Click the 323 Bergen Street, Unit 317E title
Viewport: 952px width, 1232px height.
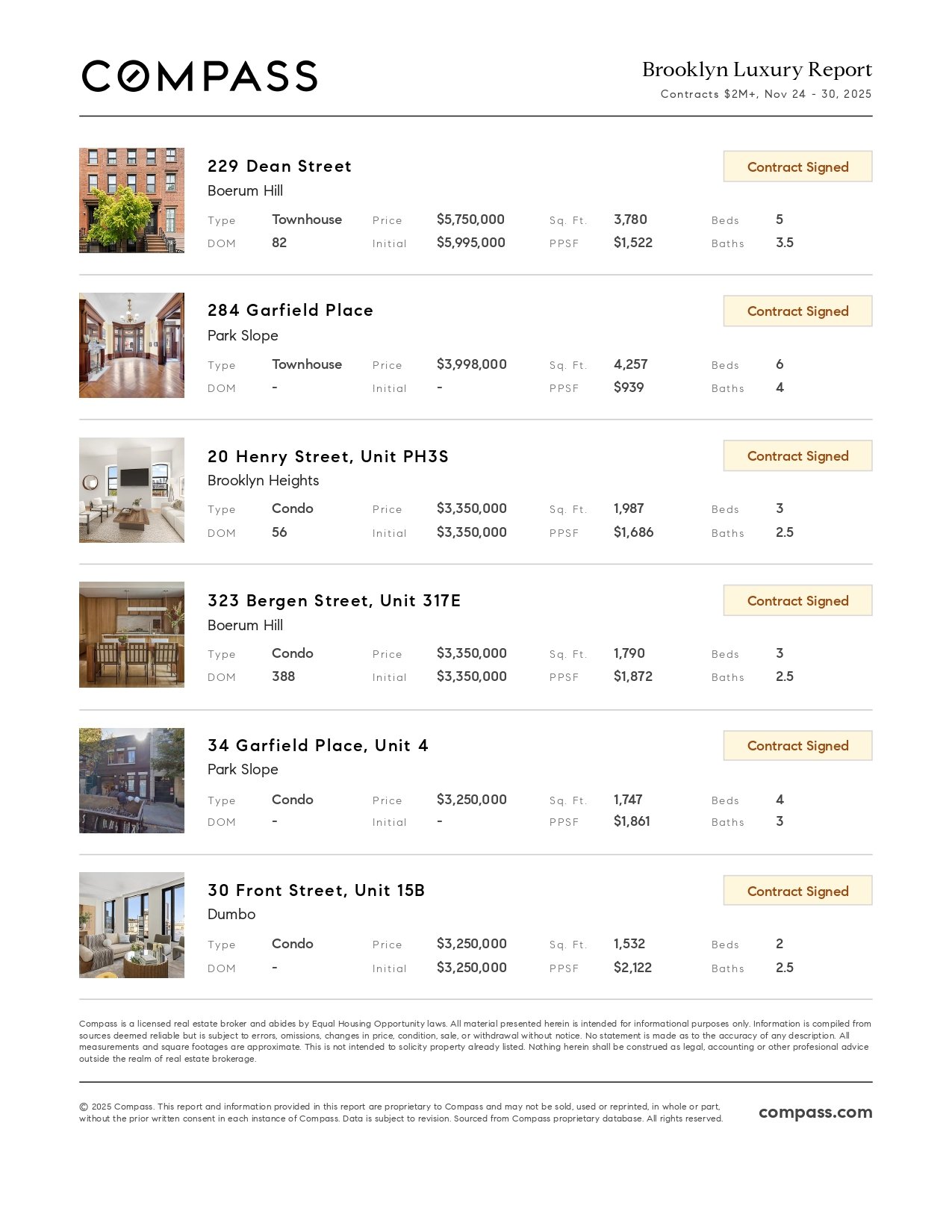tap(334, 601)
